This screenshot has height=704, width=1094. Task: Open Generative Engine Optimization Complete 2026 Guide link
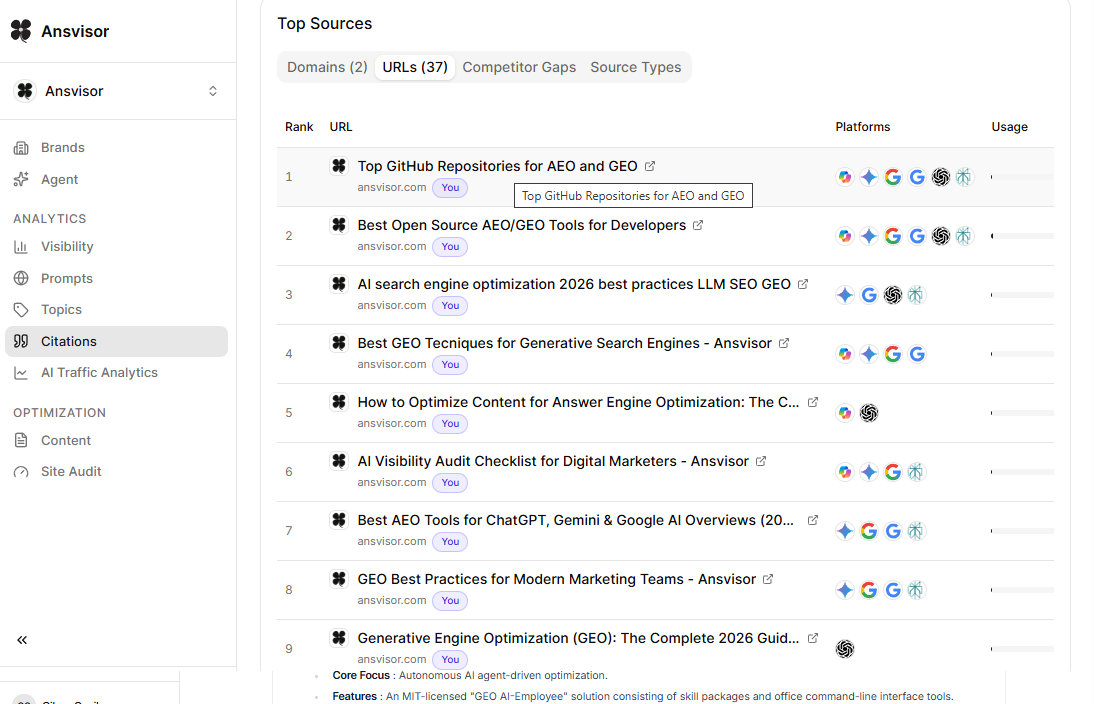[578, 638]
